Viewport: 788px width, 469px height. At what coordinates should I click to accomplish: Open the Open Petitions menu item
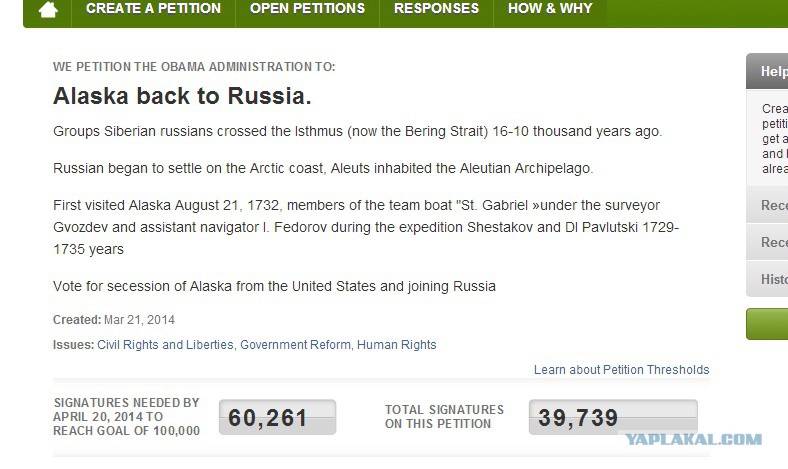[x=307, y=9]
